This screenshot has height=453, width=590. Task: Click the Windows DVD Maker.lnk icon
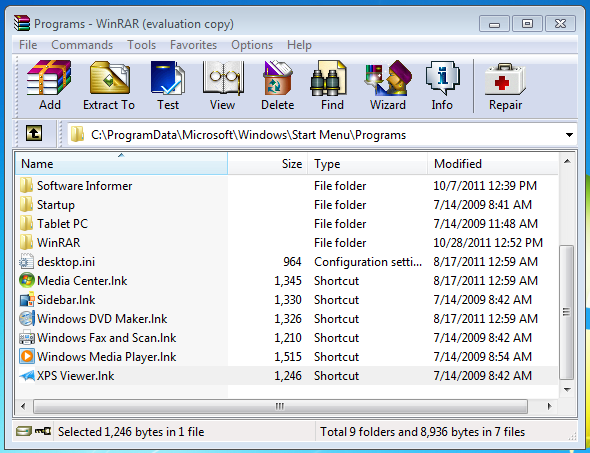pyautogui.click(x=27, y=319)
